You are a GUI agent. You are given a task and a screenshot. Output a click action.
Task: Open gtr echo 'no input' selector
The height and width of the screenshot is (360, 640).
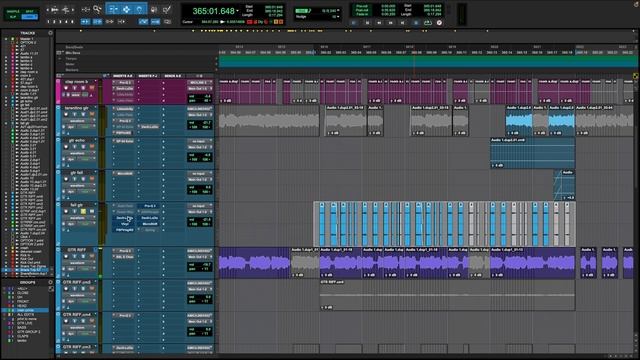pyautogui.click(x=200, y=141)
